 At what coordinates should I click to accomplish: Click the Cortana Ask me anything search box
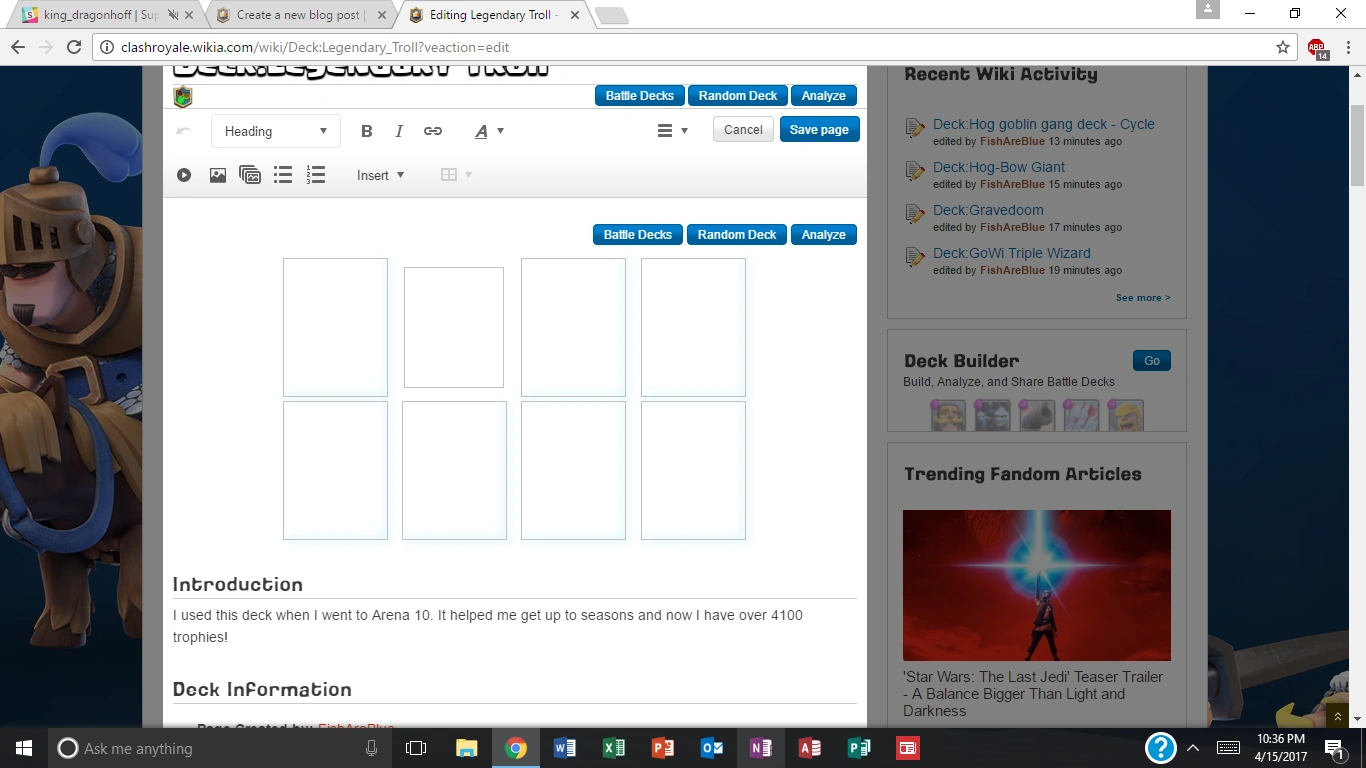(x=220, y=748)
